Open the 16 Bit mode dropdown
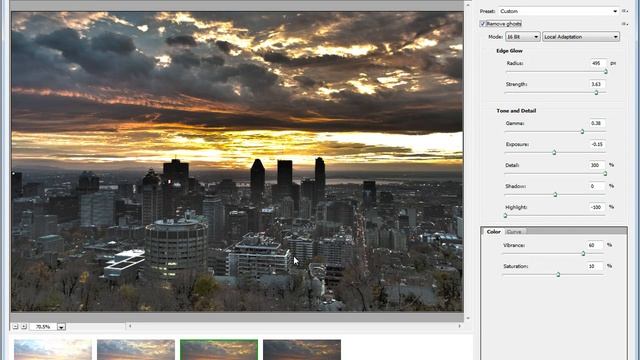Image resolution: width=640 pixels, height=360 pixels. tap(523, 37)
